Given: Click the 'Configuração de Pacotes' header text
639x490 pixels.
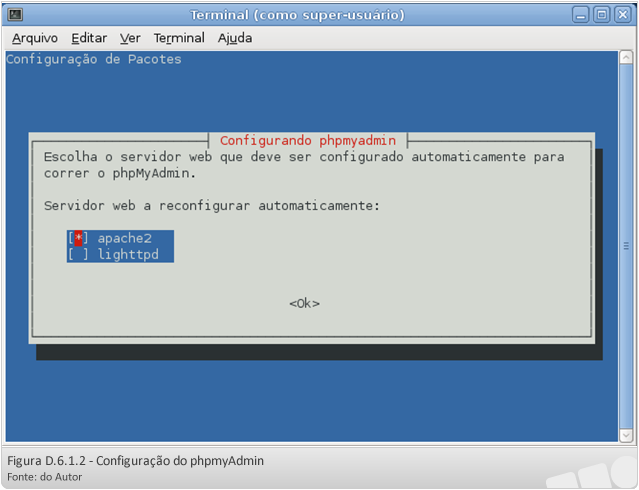Looking at the screenshot, I should (x=94, y=59).
